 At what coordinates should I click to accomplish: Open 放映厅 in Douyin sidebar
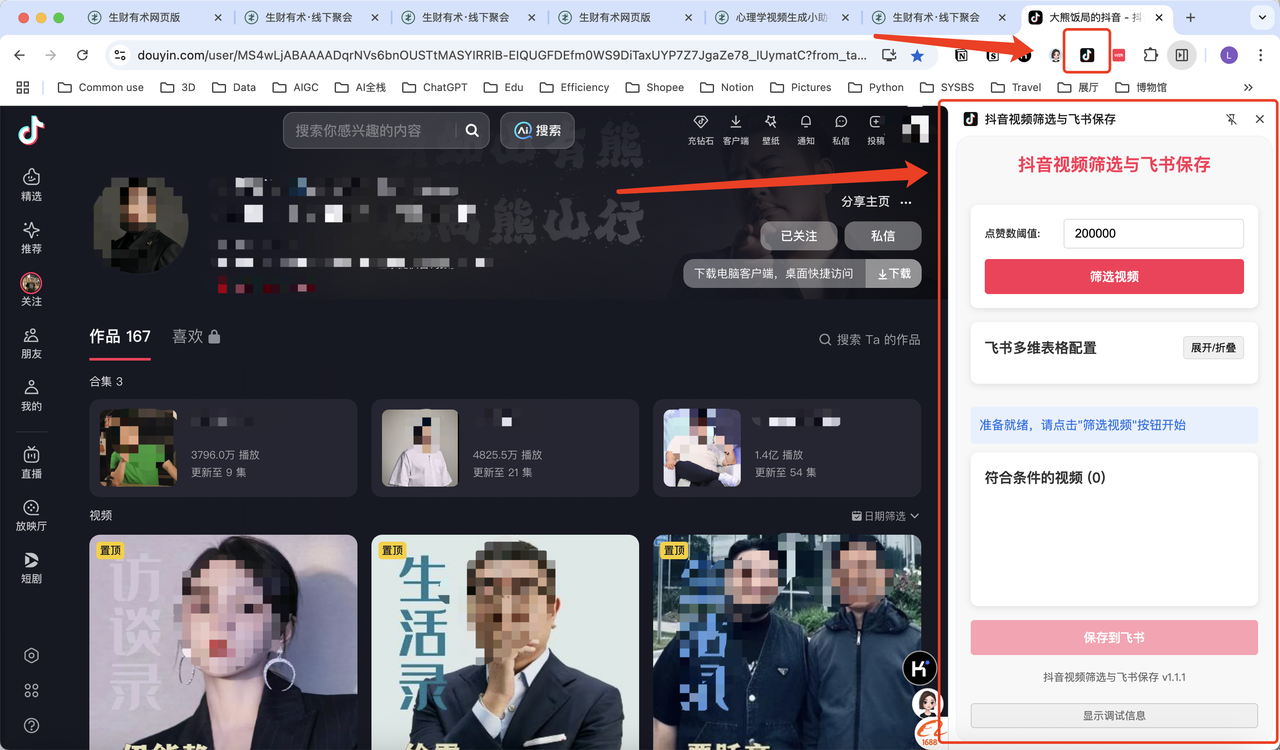click(31, 515)
